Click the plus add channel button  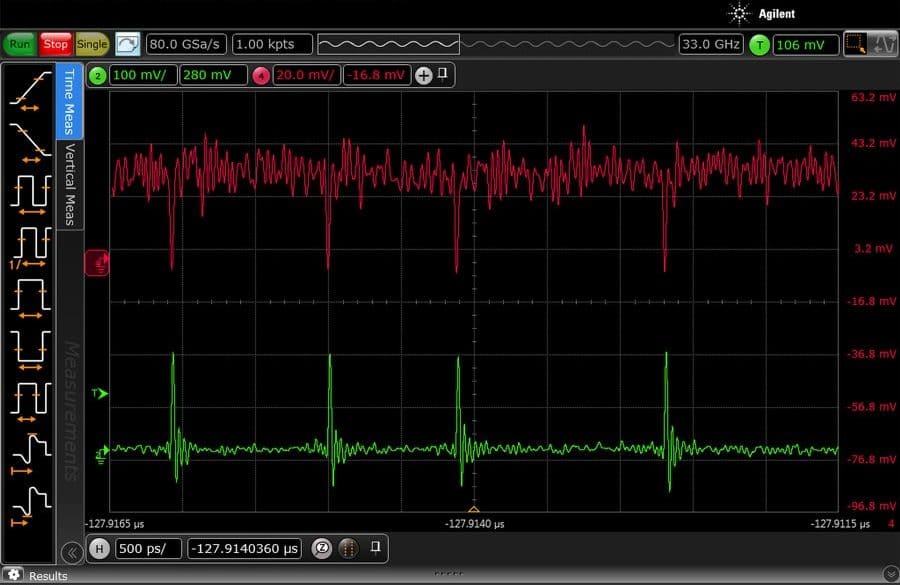tap(423, 76)
